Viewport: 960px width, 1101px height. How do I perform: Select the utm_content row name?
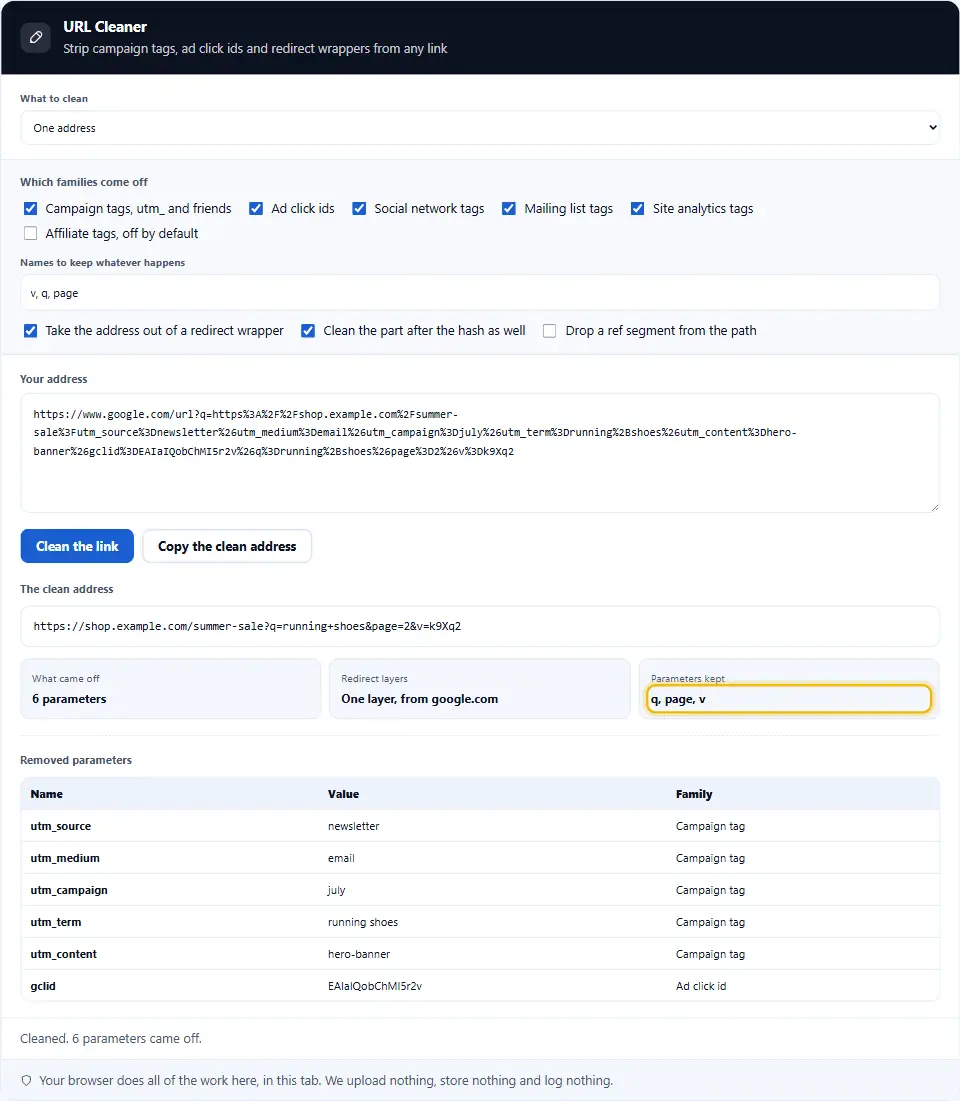[x=63, y=954]
